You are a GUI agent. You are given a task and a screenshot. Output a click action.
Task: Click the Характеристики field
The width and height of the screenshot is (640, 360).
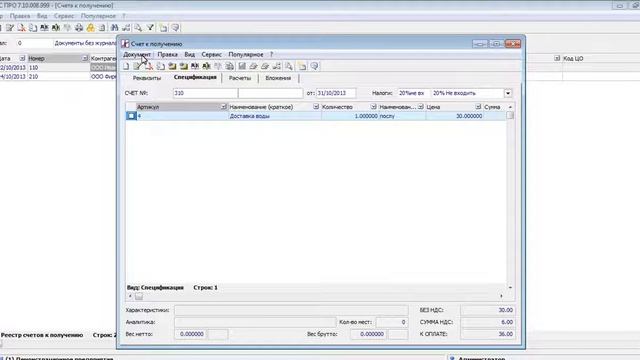(x=291, y=310)
